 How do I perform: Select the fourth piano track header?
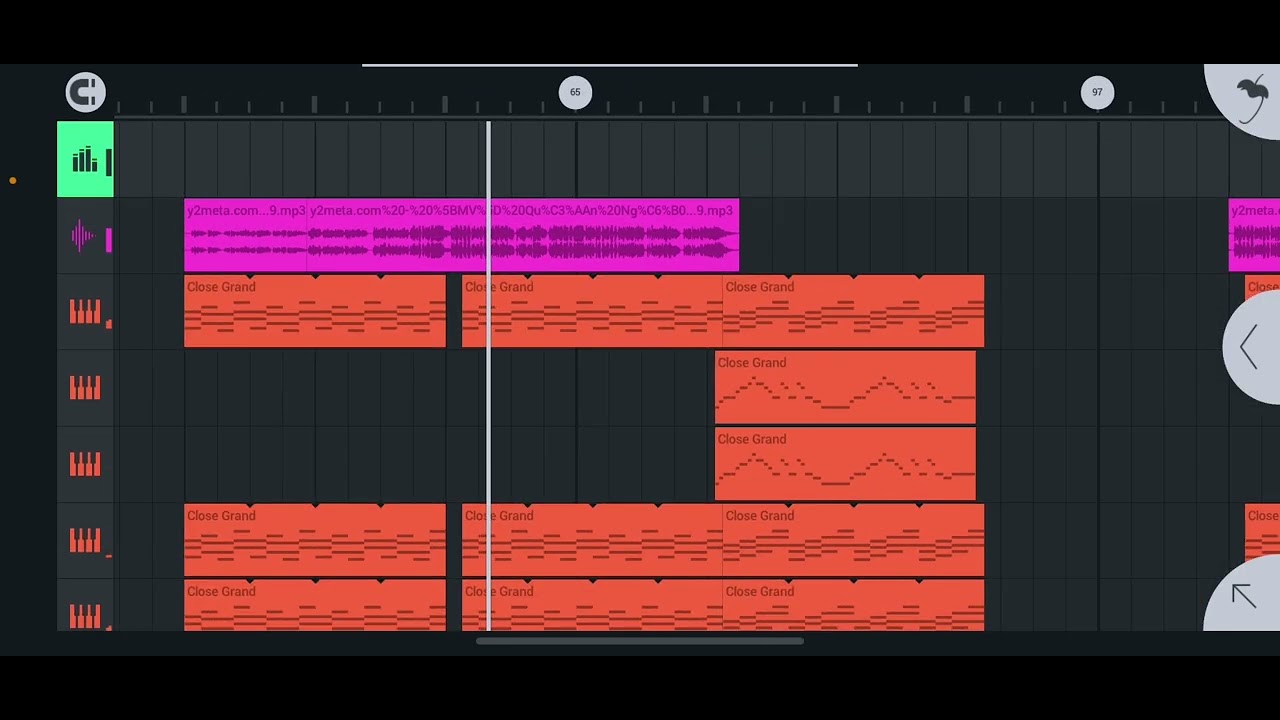pyautogui.click(x=85, y=541)
